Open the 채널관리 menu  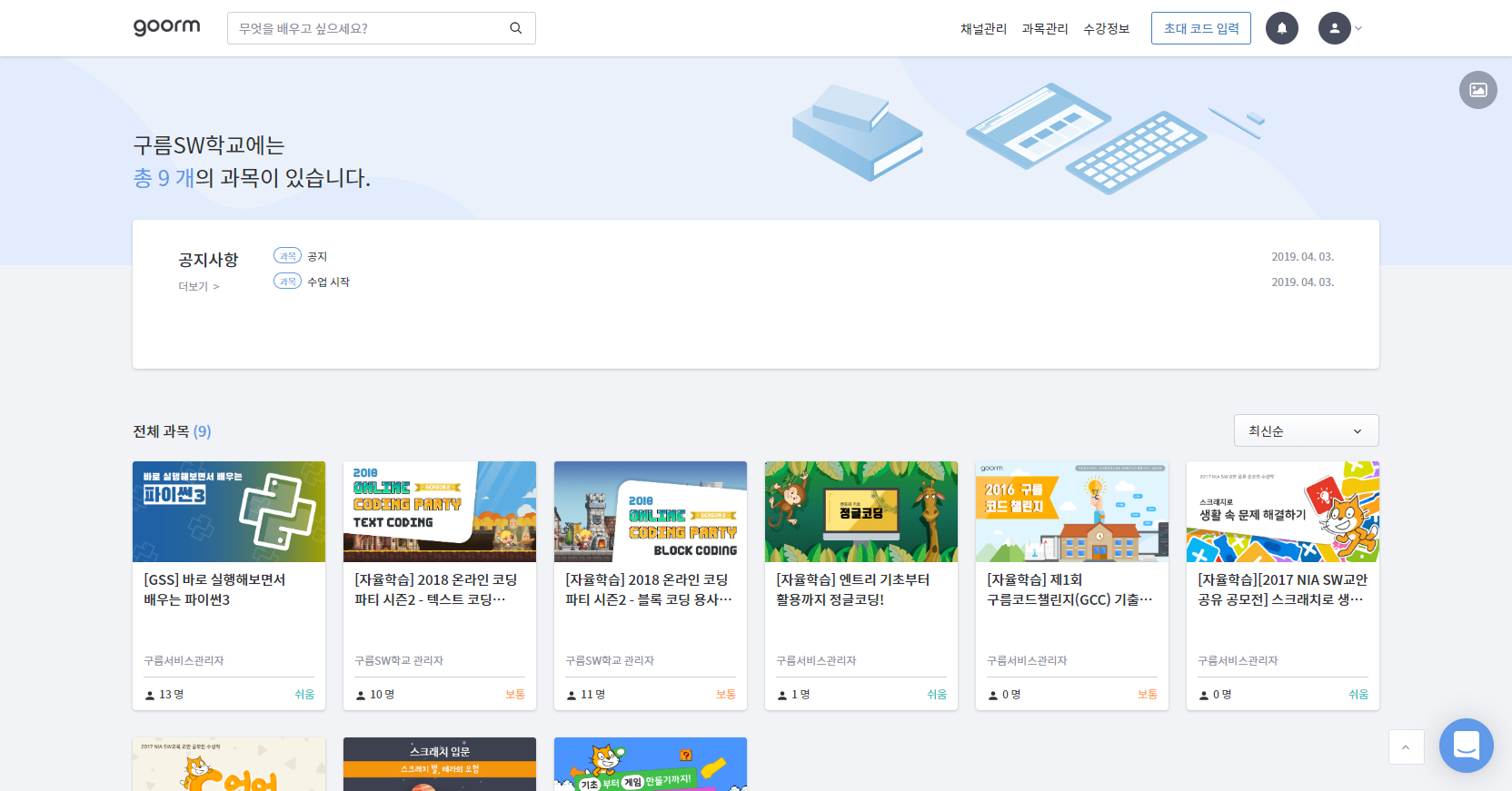tap(983, 29)
